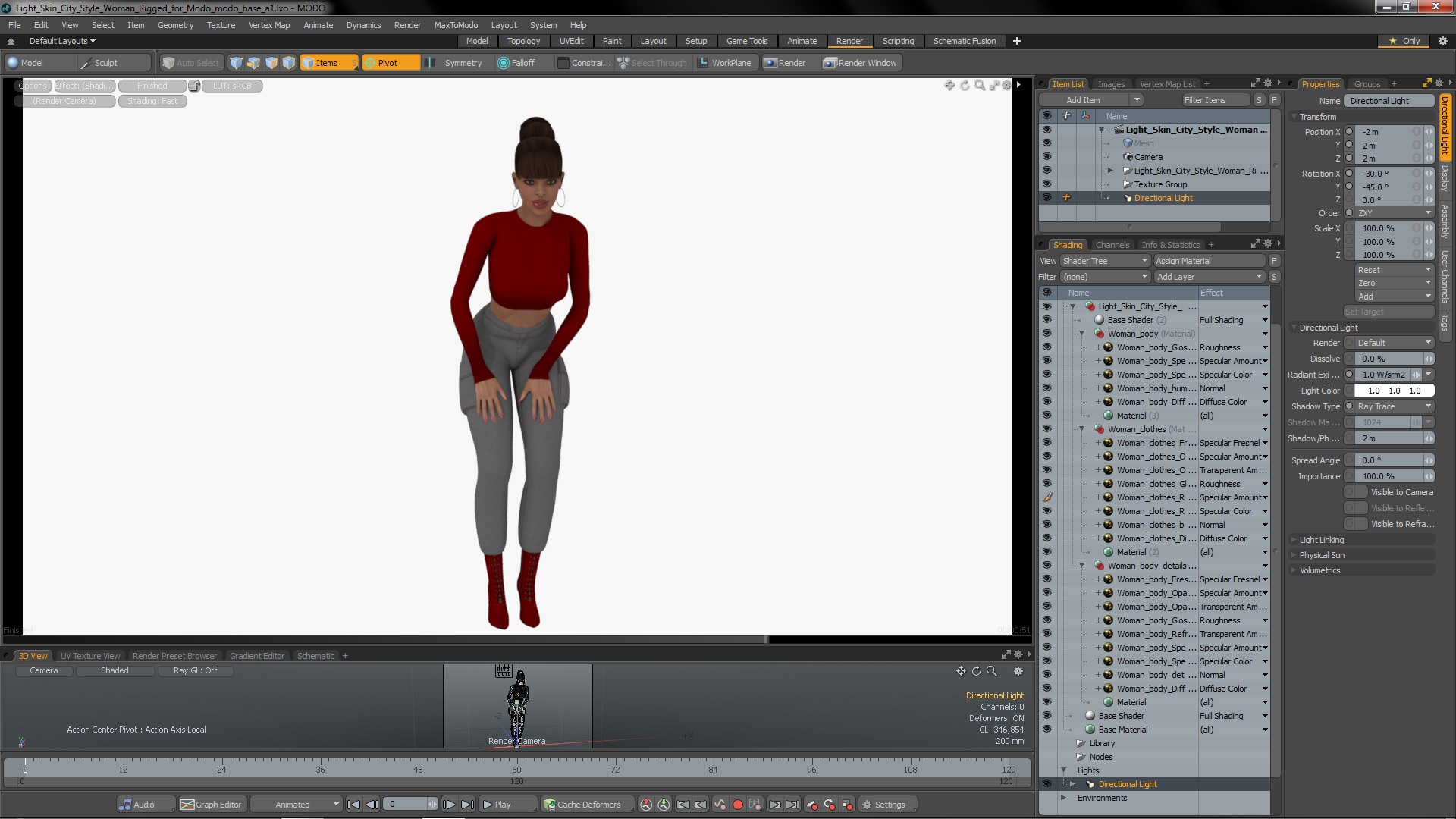This screenshot has width=1456, height=819.
Task: Toggle visibility of Woman_body material
Action: point(1046,334)
